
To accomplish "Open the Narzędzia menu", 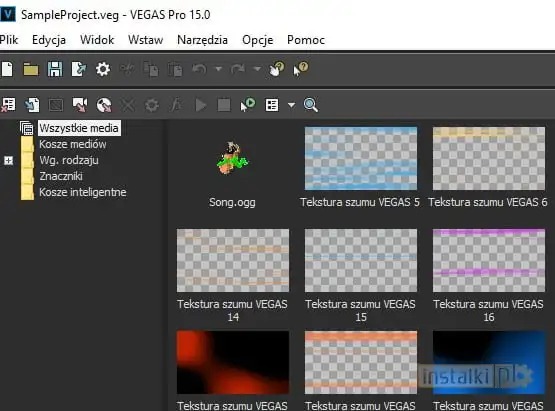I will 202,40.
